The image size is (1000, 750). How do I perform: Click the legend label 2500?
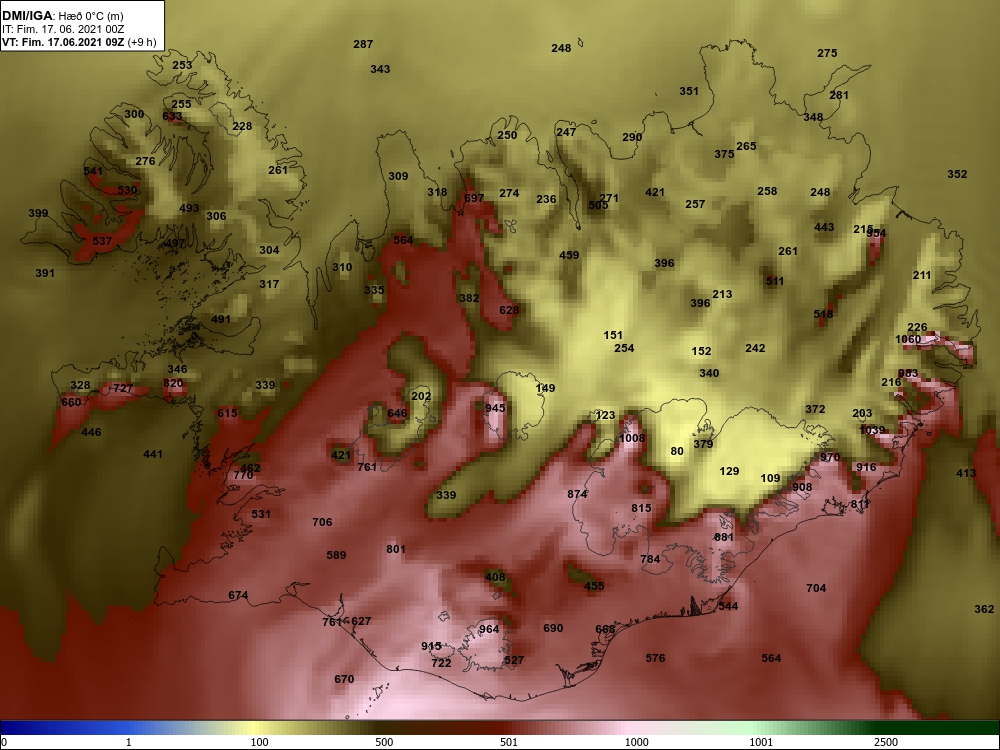(886, 742)
